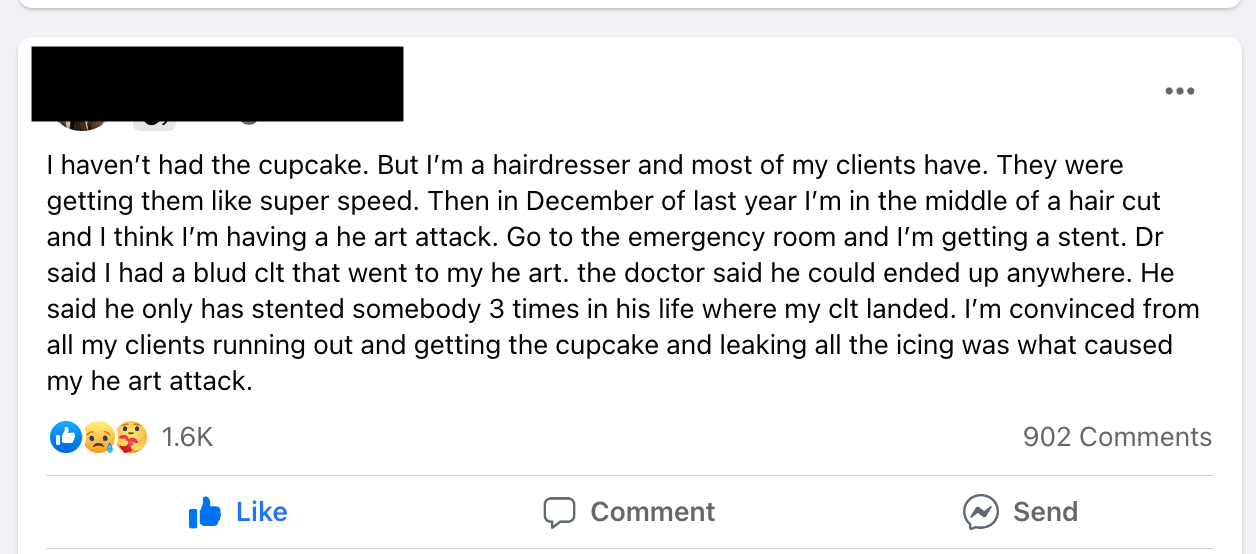
Task: Click the care hug reaction emoji
Action: [x=131, y=437]
